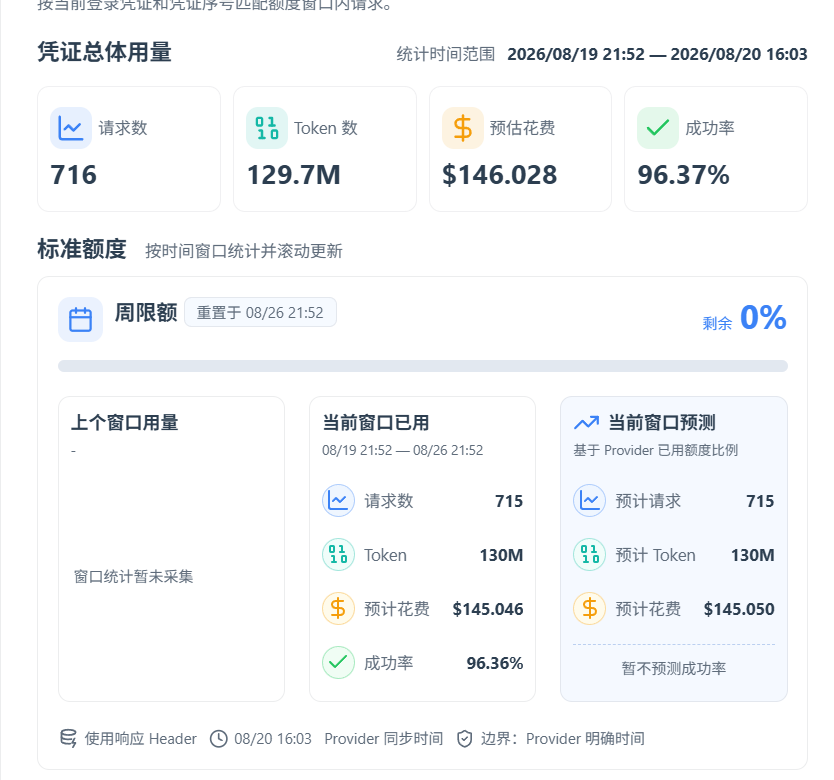Click the shield icon beside 边界
The width and height of the screenshot is (834, 780).
pos(465,738)
